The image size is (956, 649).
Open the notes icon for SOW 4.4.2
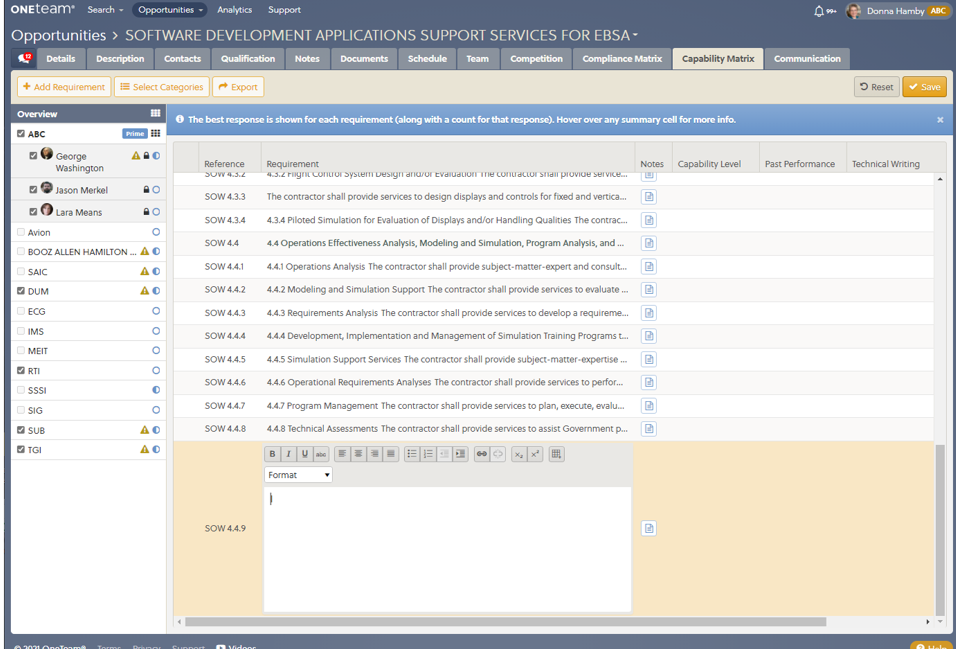pos(649,290)
